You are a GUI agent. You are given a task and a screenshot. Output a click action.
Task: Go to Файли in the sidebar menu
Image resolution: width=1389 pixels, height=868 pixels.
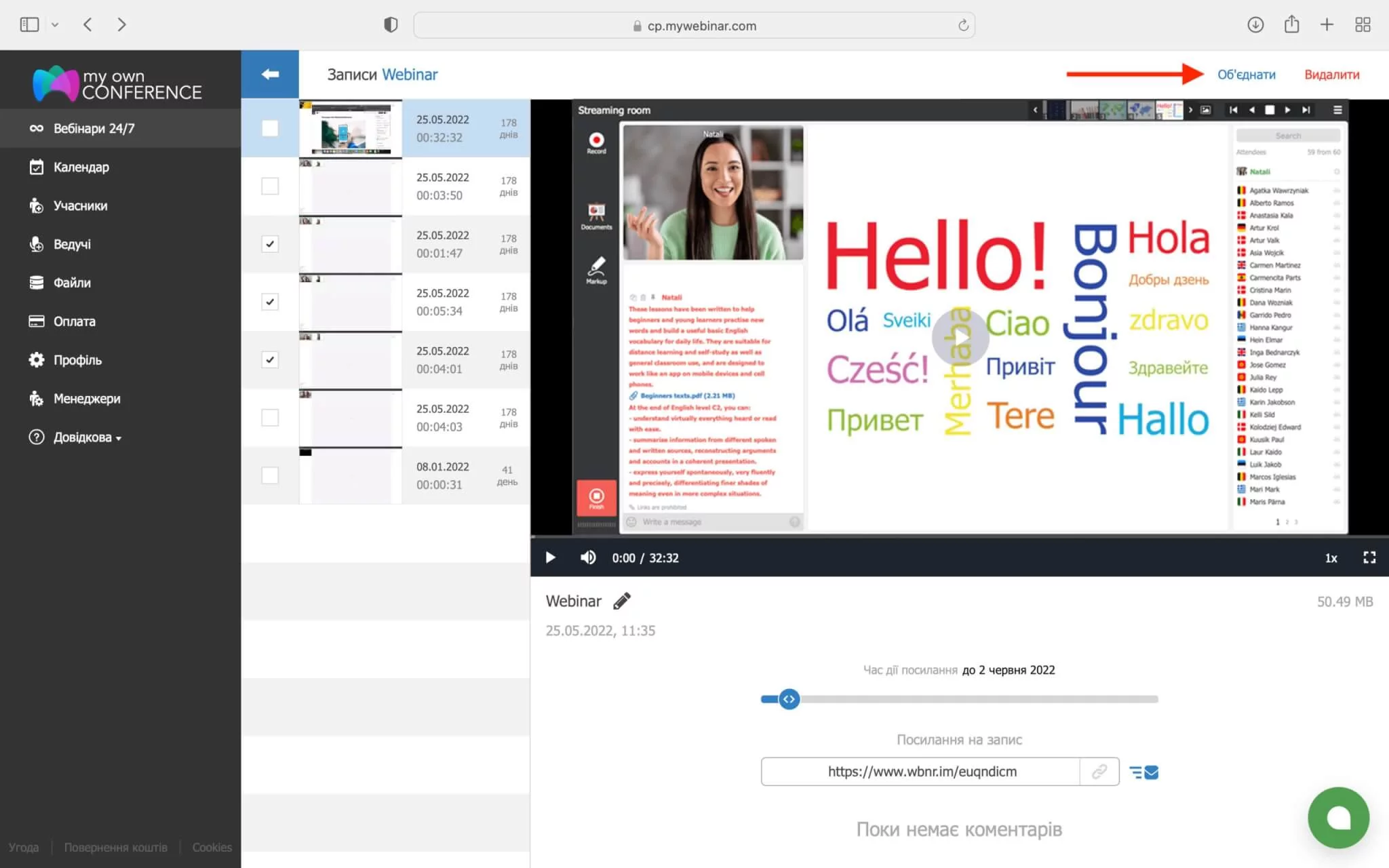tap(72, 283)
